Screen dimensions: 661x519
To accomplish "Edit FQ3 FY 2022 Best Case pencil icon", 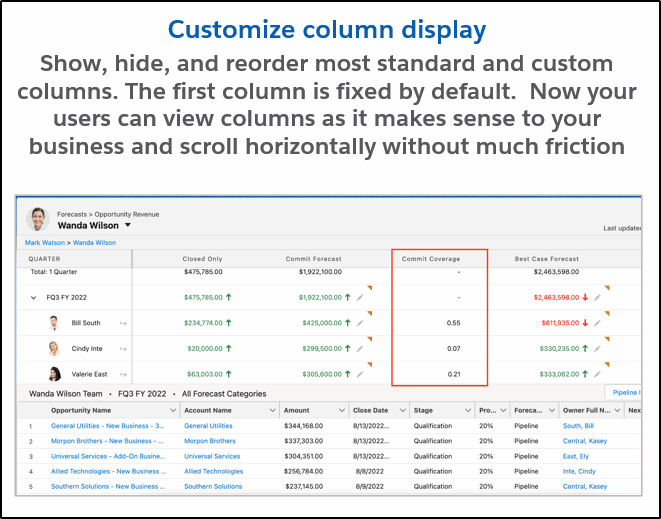I will click(597, 298).
